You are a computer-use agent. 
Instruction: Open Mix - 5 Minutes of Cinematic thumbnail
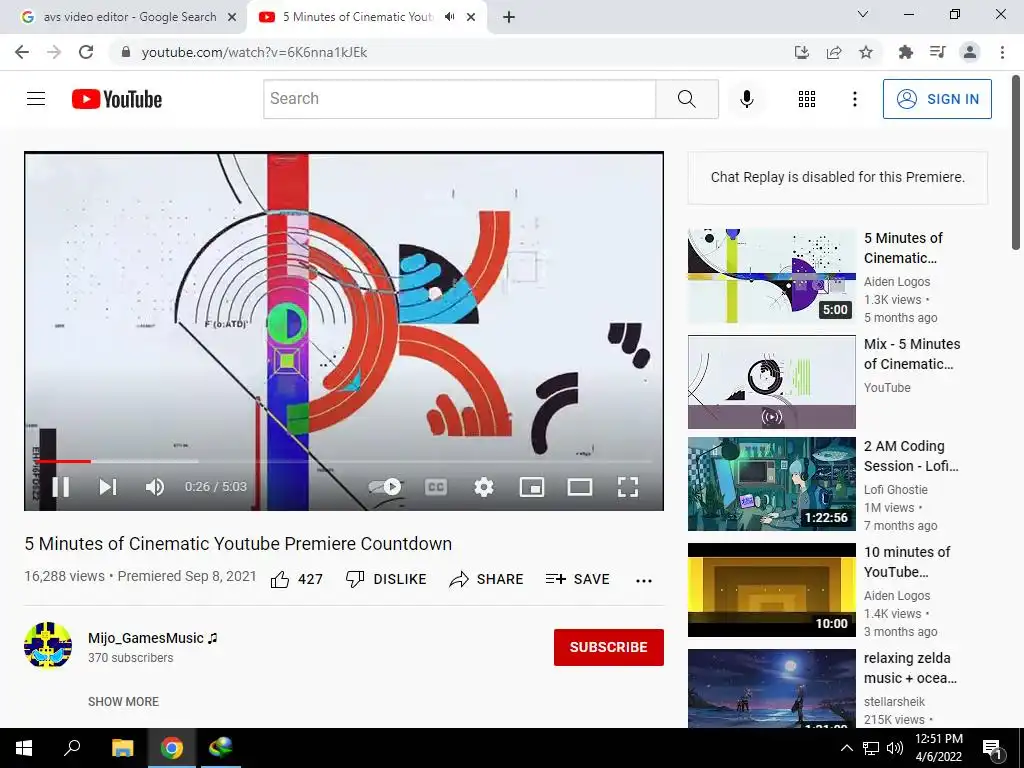[771, 382]
